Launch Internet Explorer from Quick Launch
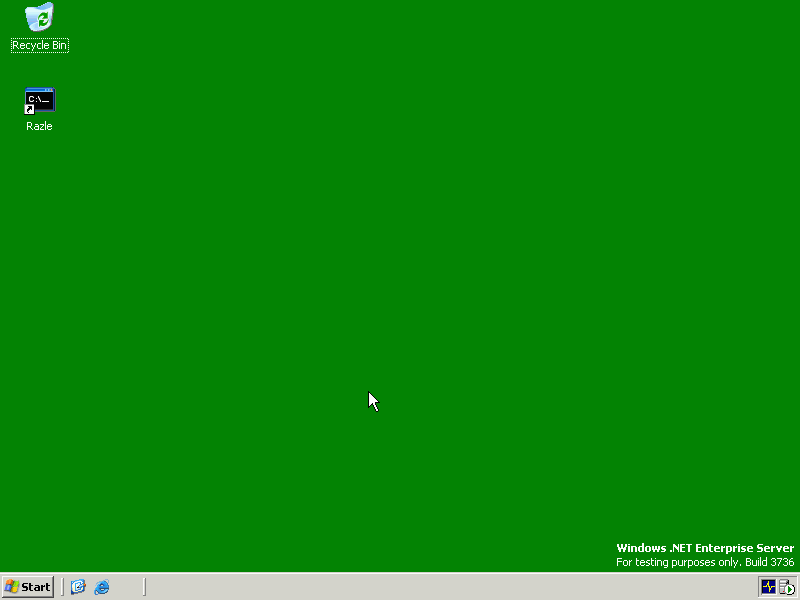The height and width of the screenshot is (600, 800). tap(101, 587)
